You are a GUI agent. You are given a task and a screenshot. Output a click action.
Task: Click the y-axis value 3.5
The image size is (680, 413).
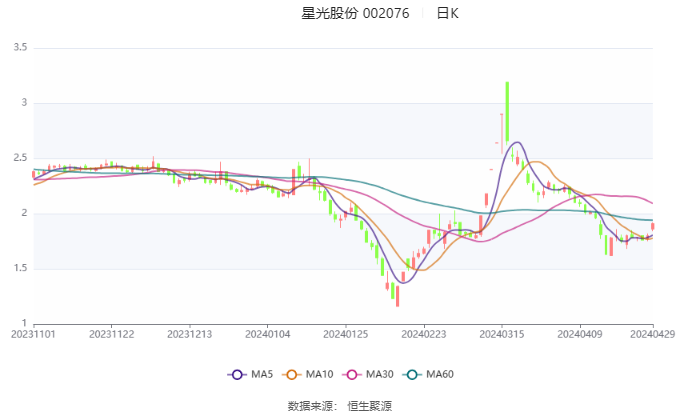click(x=20, y=47)
